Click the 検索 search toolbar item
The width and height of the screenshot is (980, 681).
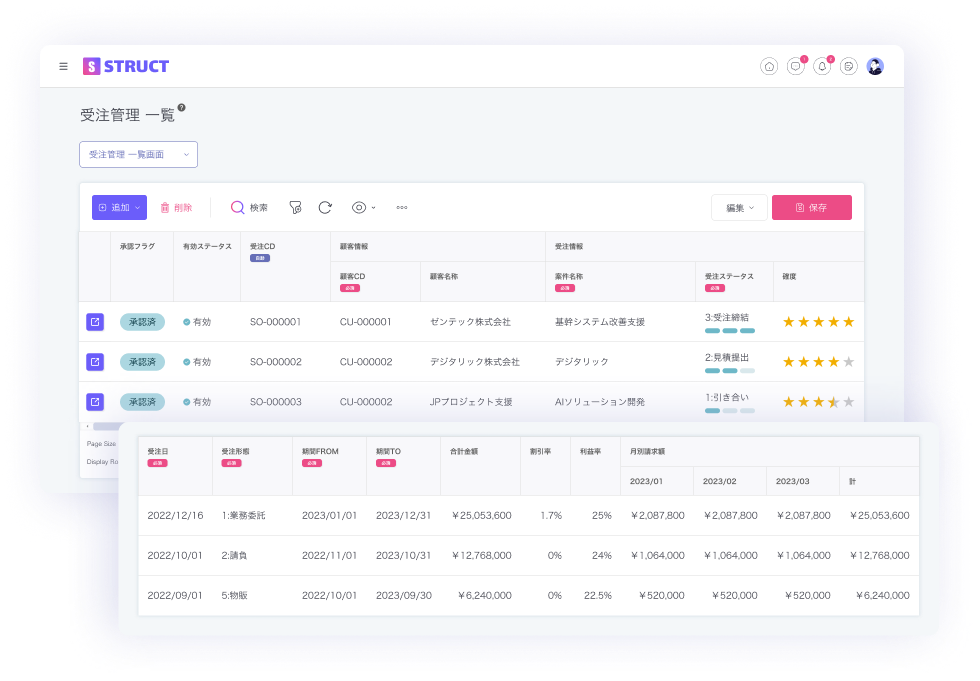pyautogui.click(x=249, y=208)
